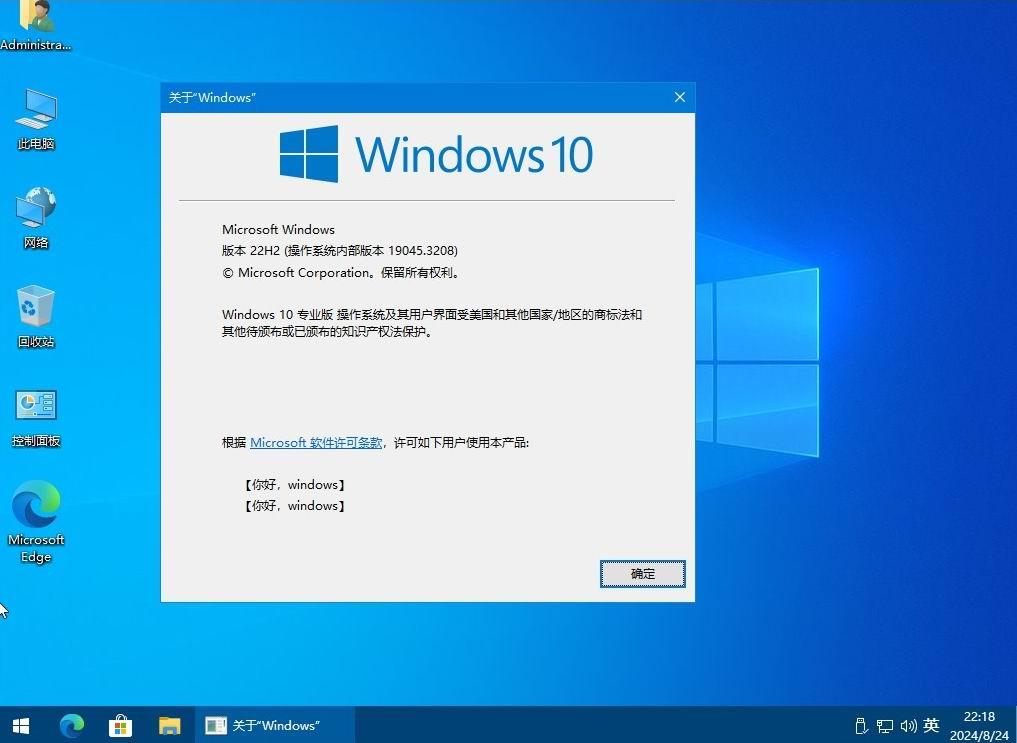Switch input language via 英 indicator
The width and height of the screenshot is (1017, 743).
tap(930, 725)
